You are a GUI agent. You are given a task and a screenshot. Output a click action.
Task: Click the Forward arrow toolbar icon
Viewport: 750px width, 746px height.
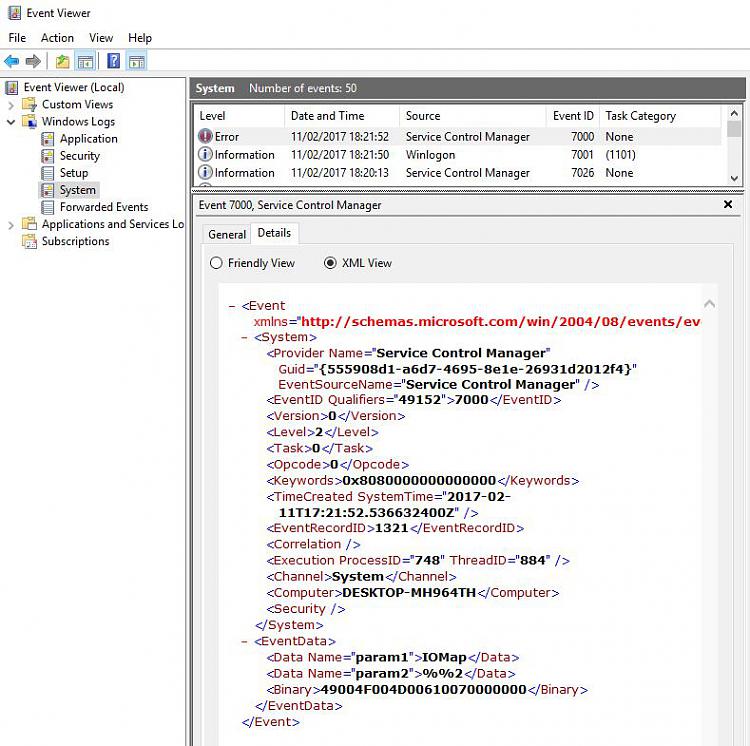click(33, 61)
